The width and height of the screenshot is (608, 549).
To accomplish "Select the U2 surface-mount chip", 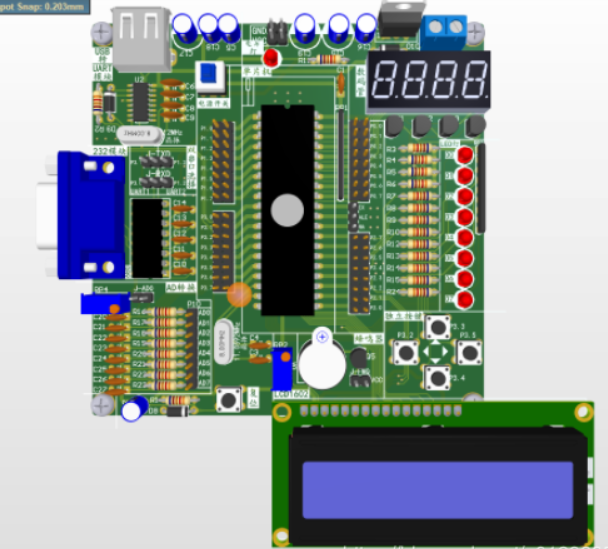I will (x=141, y=102).
